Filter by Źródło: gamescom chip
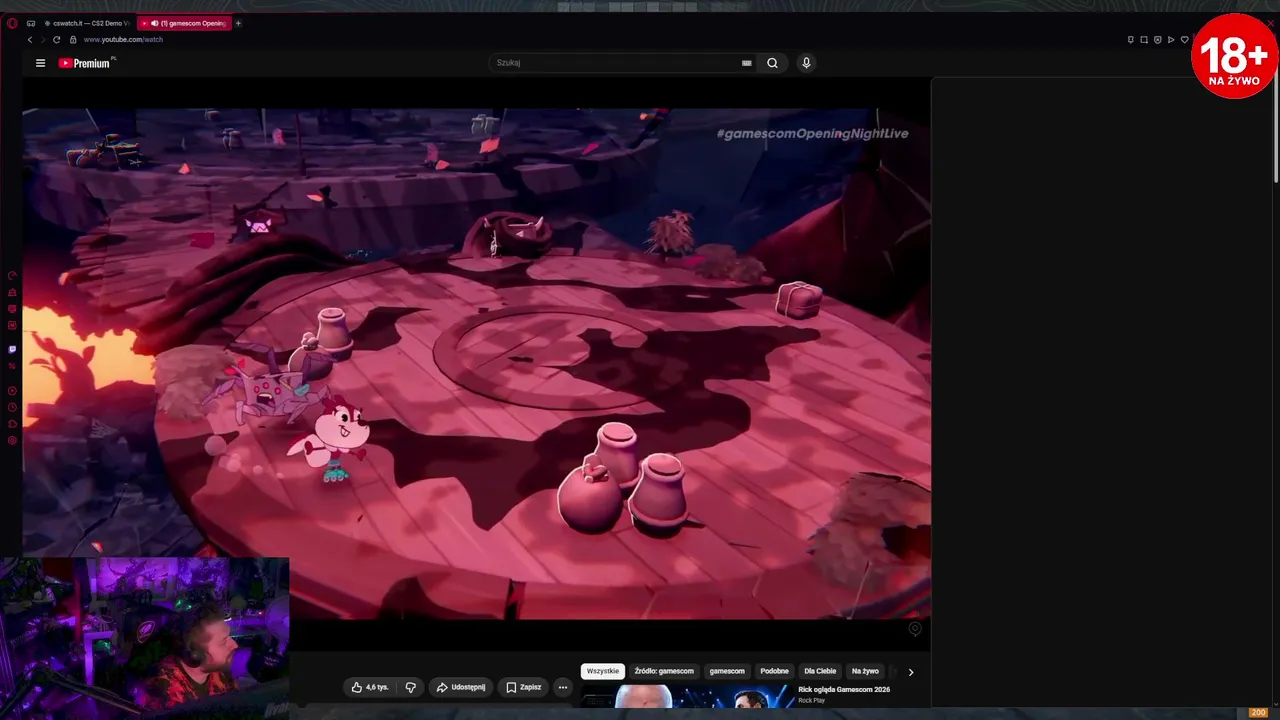The image size is (1280, 720). [664, 671]
